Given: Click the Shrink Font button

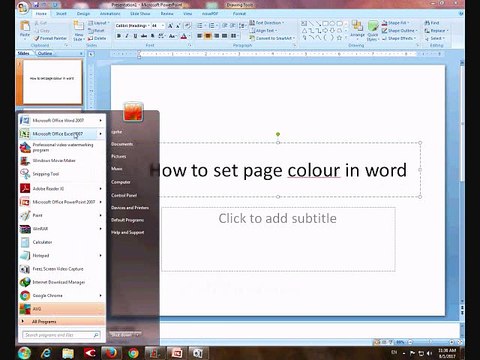Looking at the screenshot, I should pos(178,26).
